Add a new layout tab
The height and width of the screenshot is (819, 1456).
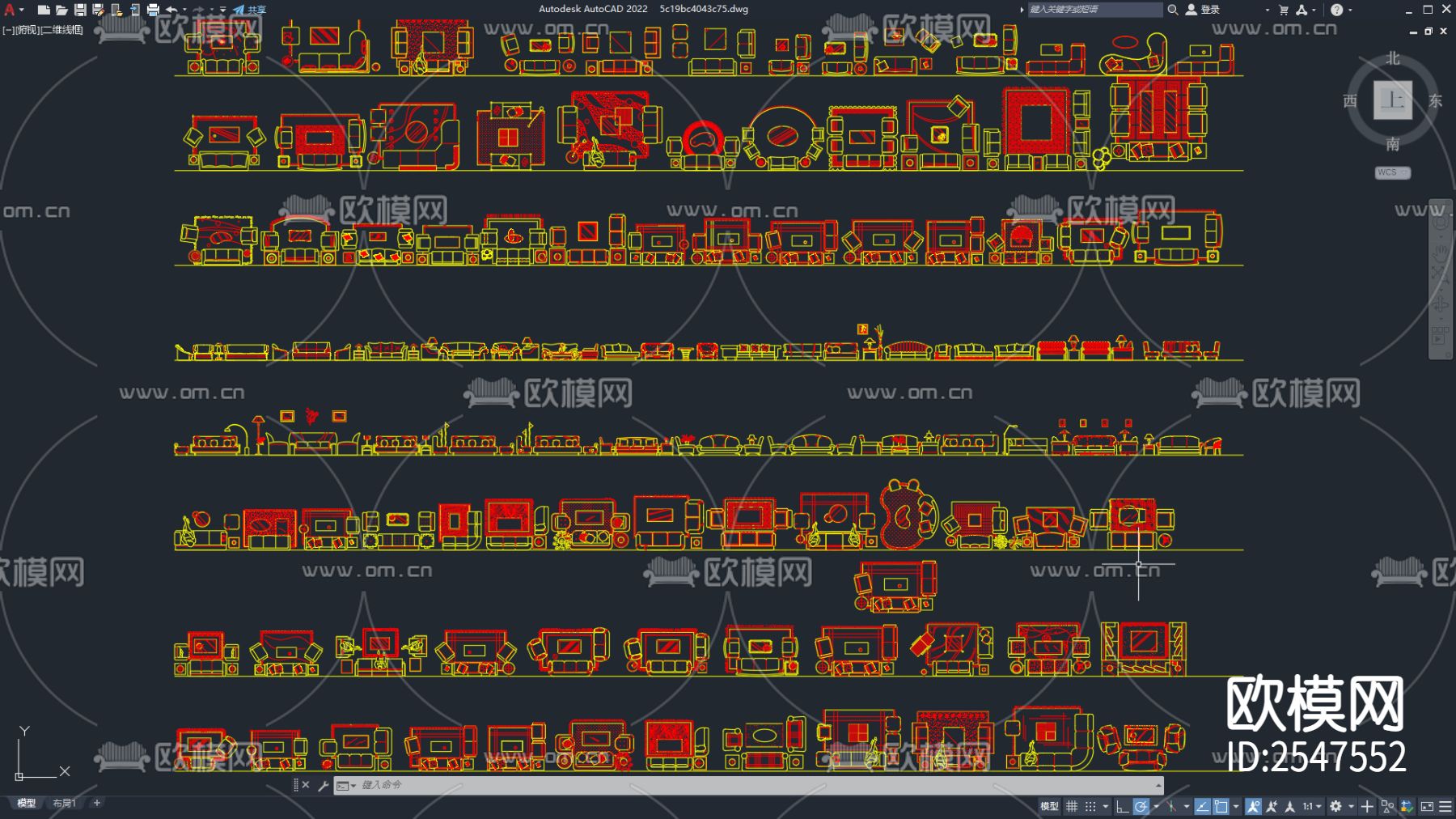pyautogui.click(x=97, y=804)
